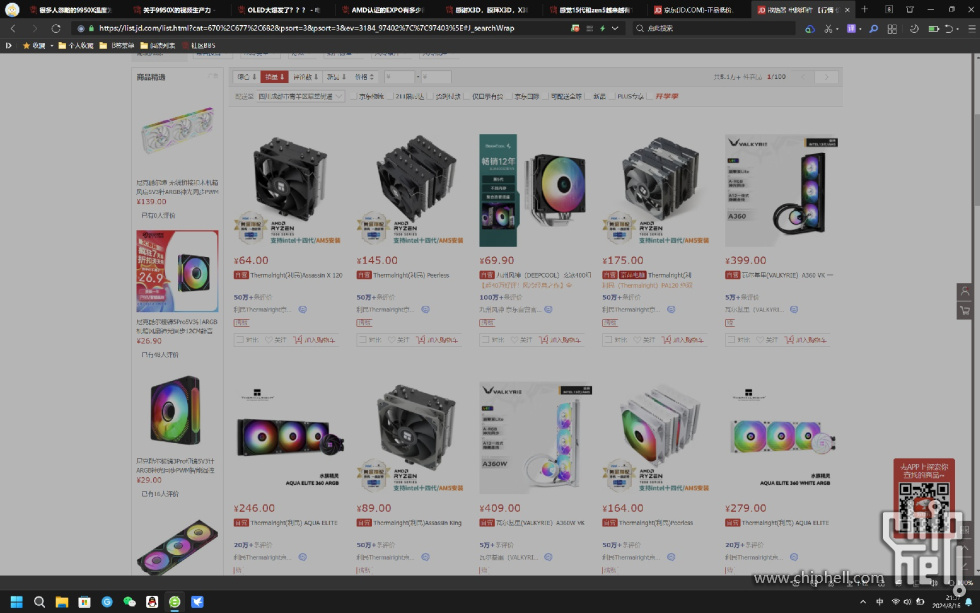Add ¥145.00 Peerless cooler to cart
The height and width of the screenshot is (613, 980).
(x=437, y=340)
